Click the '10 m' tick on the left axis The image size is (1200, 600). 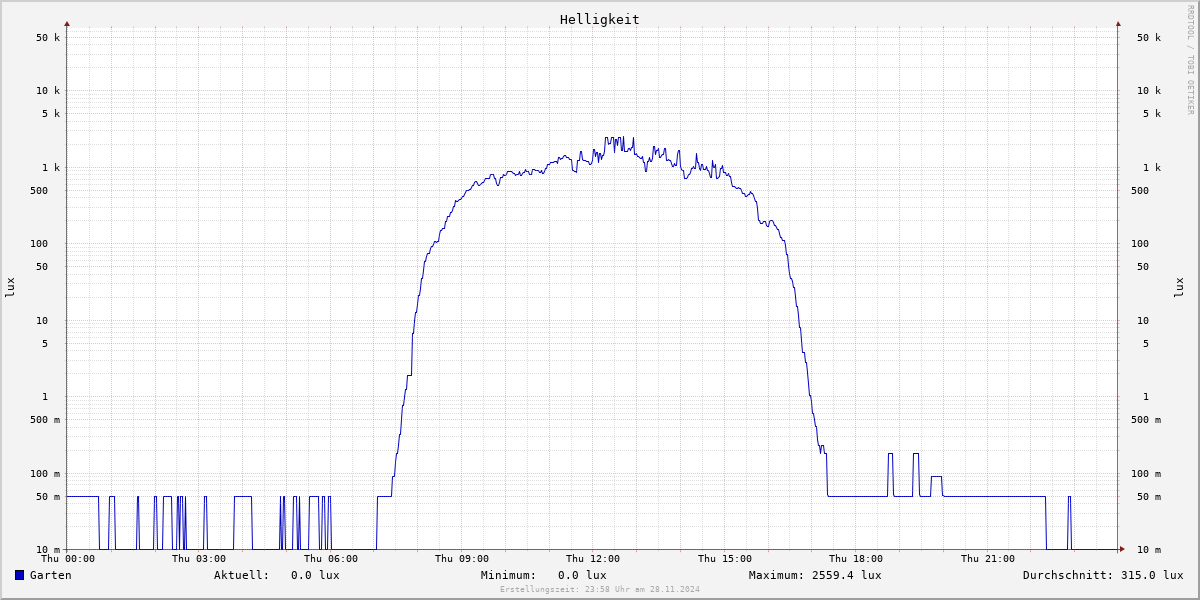(x=48, y=550)
